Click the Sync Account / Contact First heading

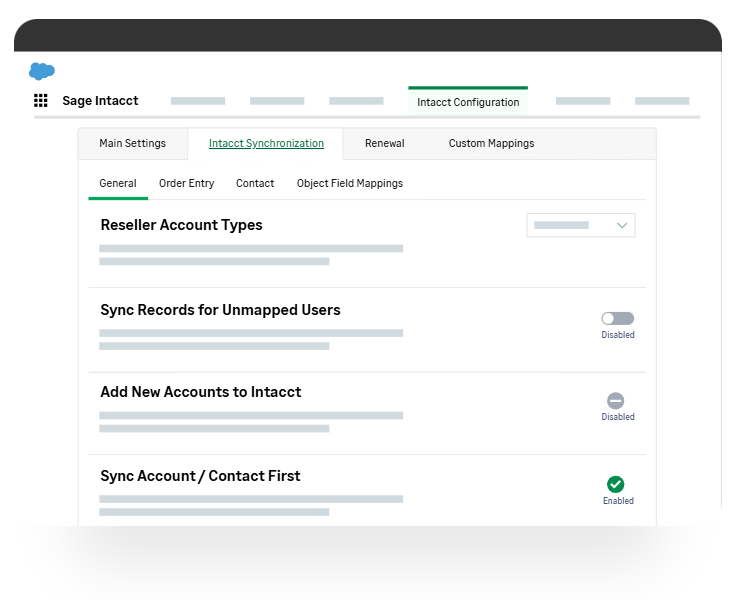tap(200, 476)
